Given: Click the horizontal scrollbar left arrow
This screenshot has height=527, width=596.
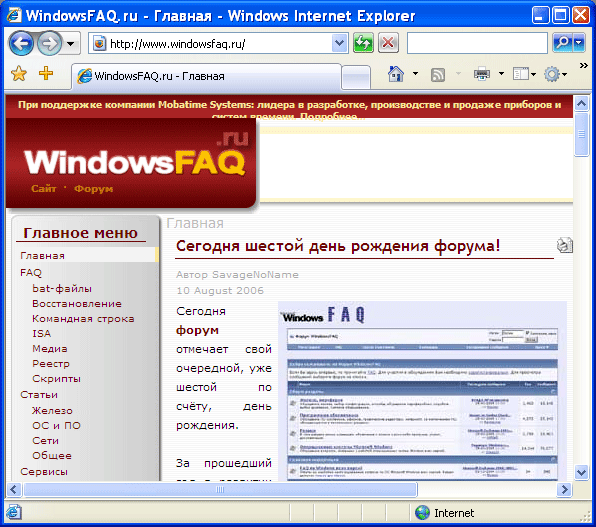Looking at the screenshot, I should 14,489.
